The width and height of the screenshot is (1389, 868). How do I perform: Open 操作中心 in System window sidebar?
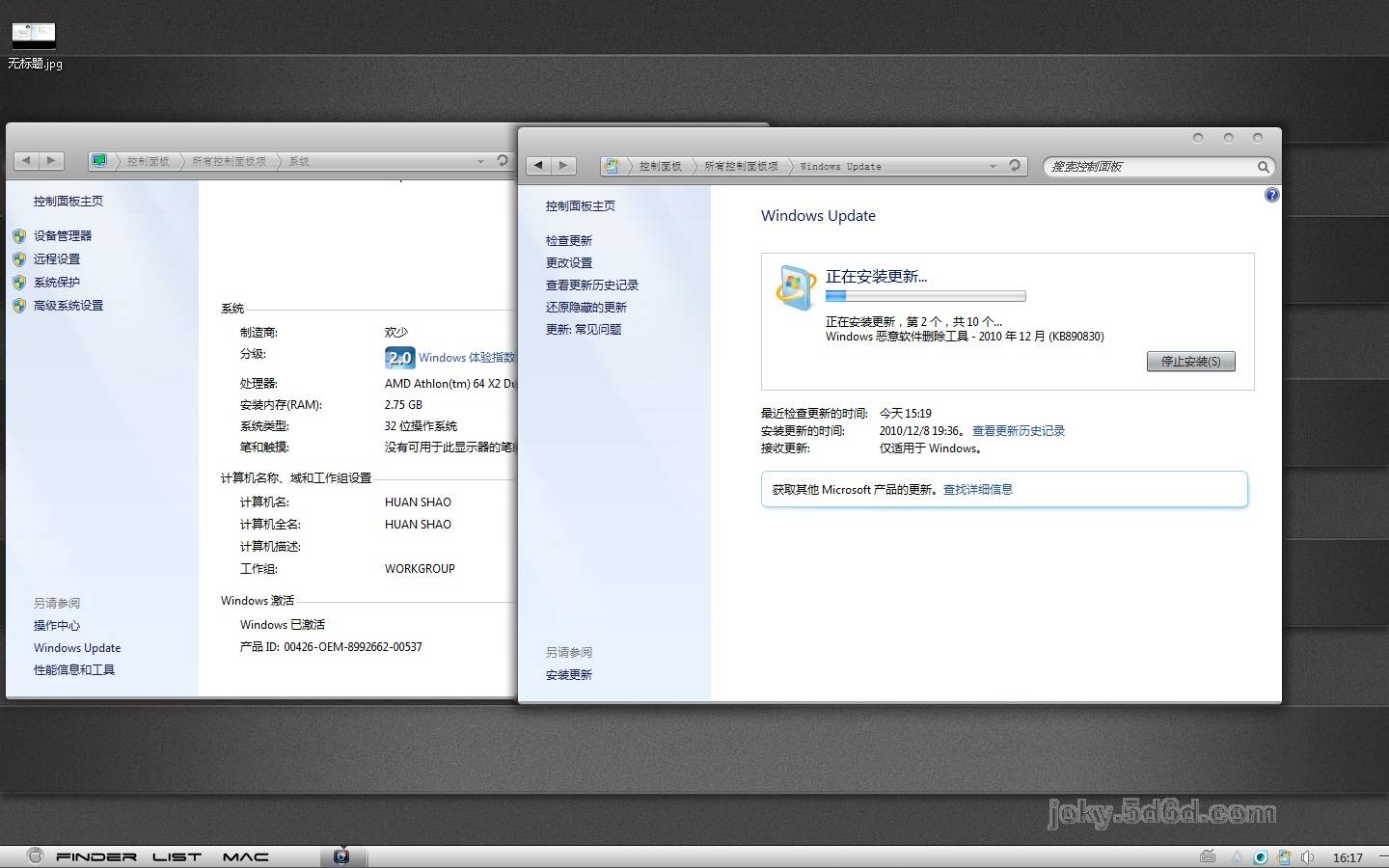click(57, 626)
